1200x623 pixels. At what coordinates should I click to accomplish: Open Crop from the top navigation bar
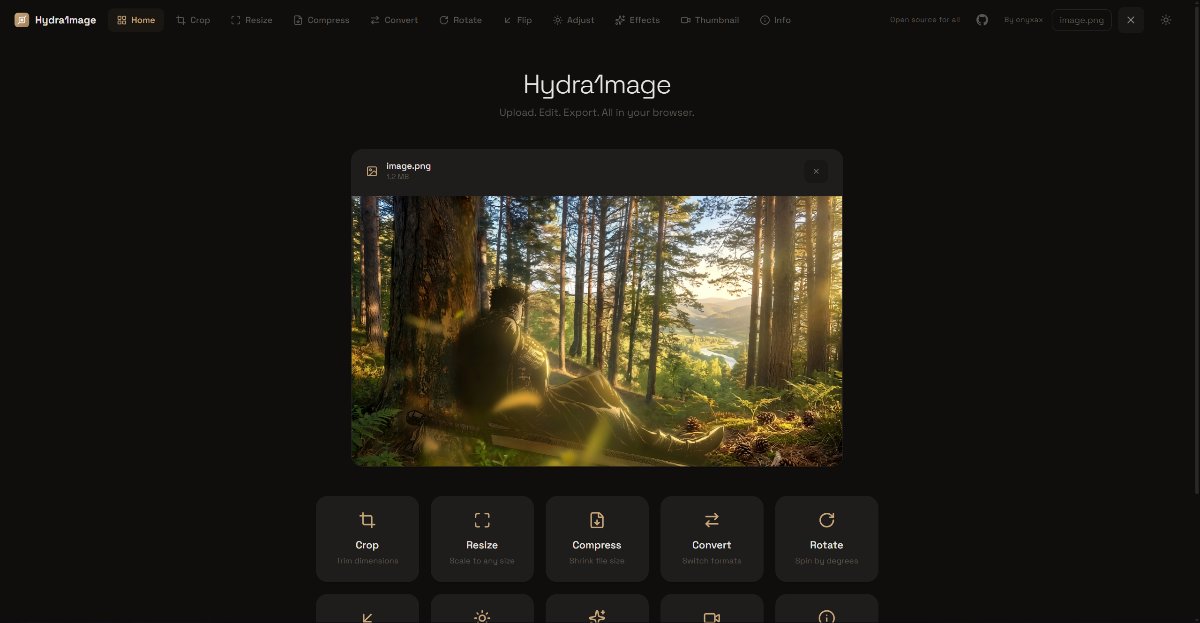coord(193,20)
